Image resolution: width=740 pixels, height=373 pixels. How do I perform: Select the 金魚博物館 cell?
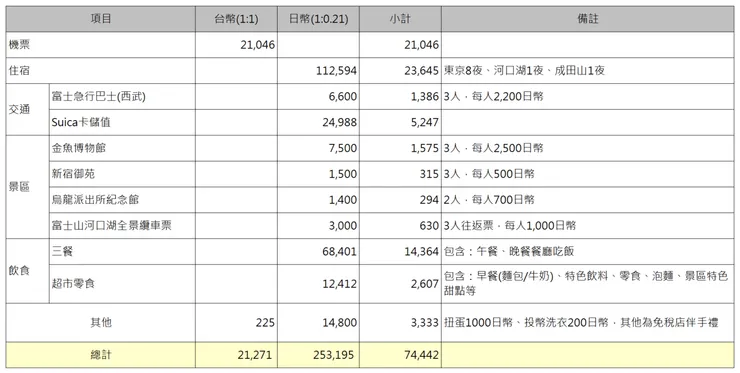pos(122,148)
